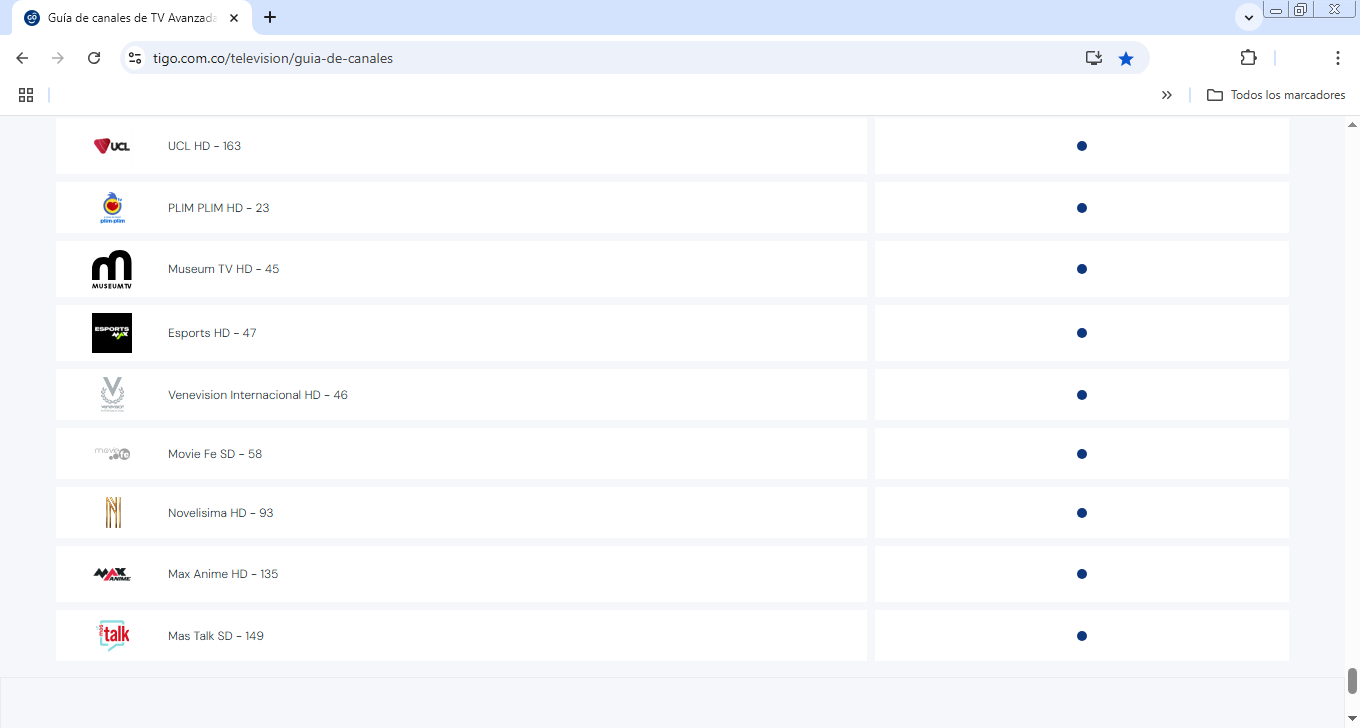This screenshot has height=728, width=1360.
Task: Click the Plim Plim channel logo
Action: click(112, 208)
